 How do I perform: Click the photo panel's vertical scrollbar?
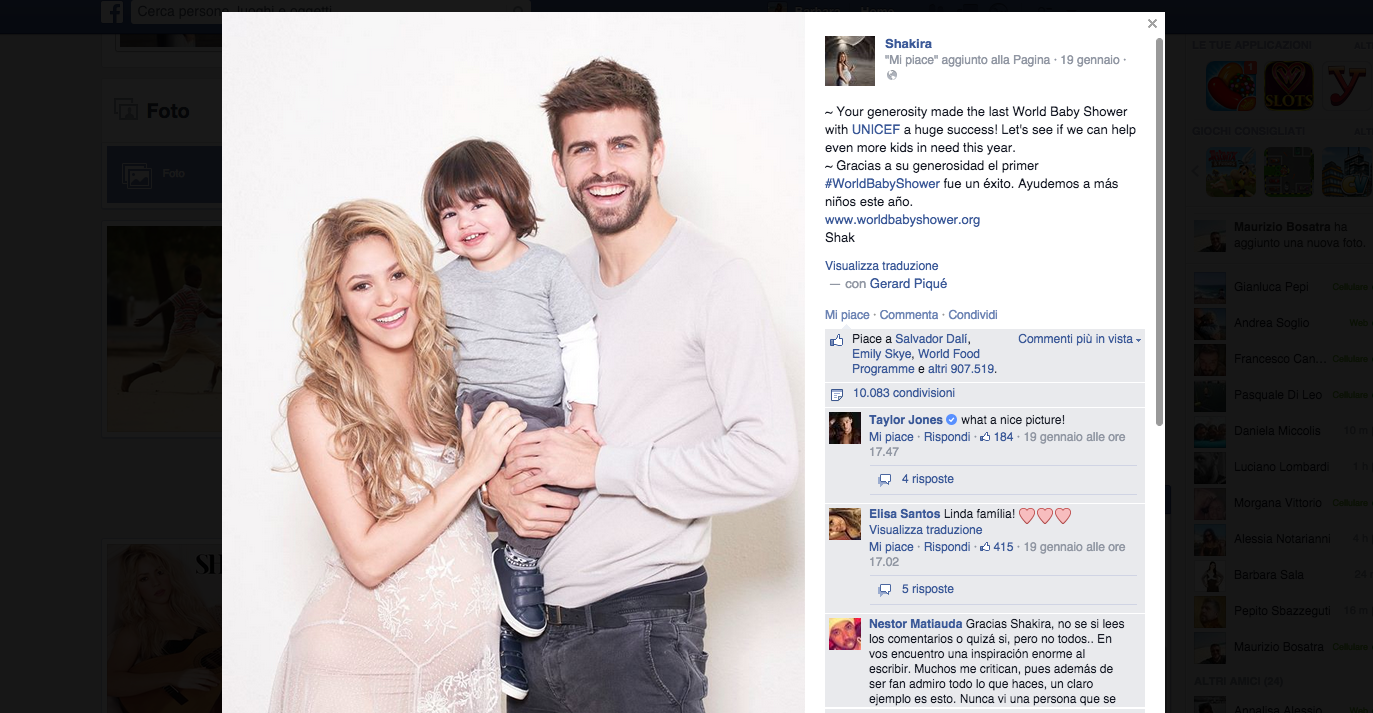[1159, 232]
